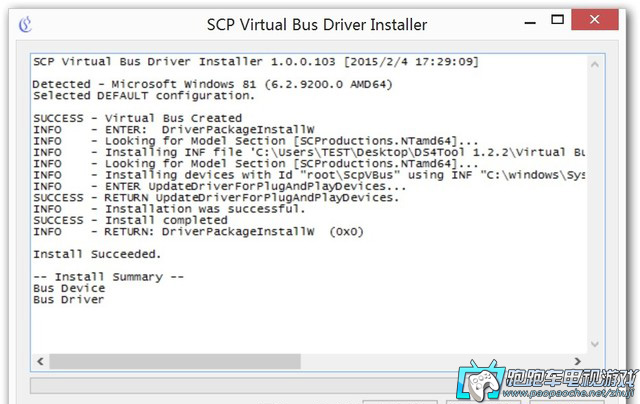Screen dimensions: 640x404
Task: Click the log's vertical scroll down arrow
Action: [595, 344]
